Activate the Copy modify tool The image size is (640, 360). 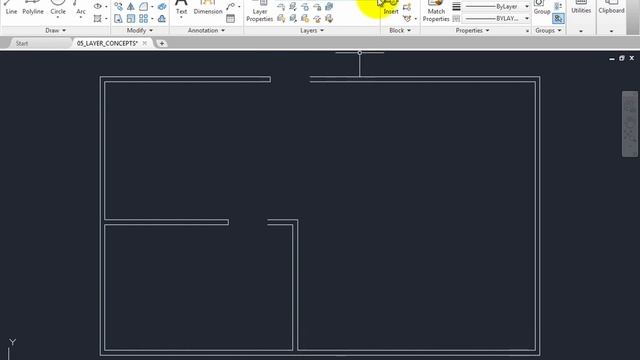(118, 7)
